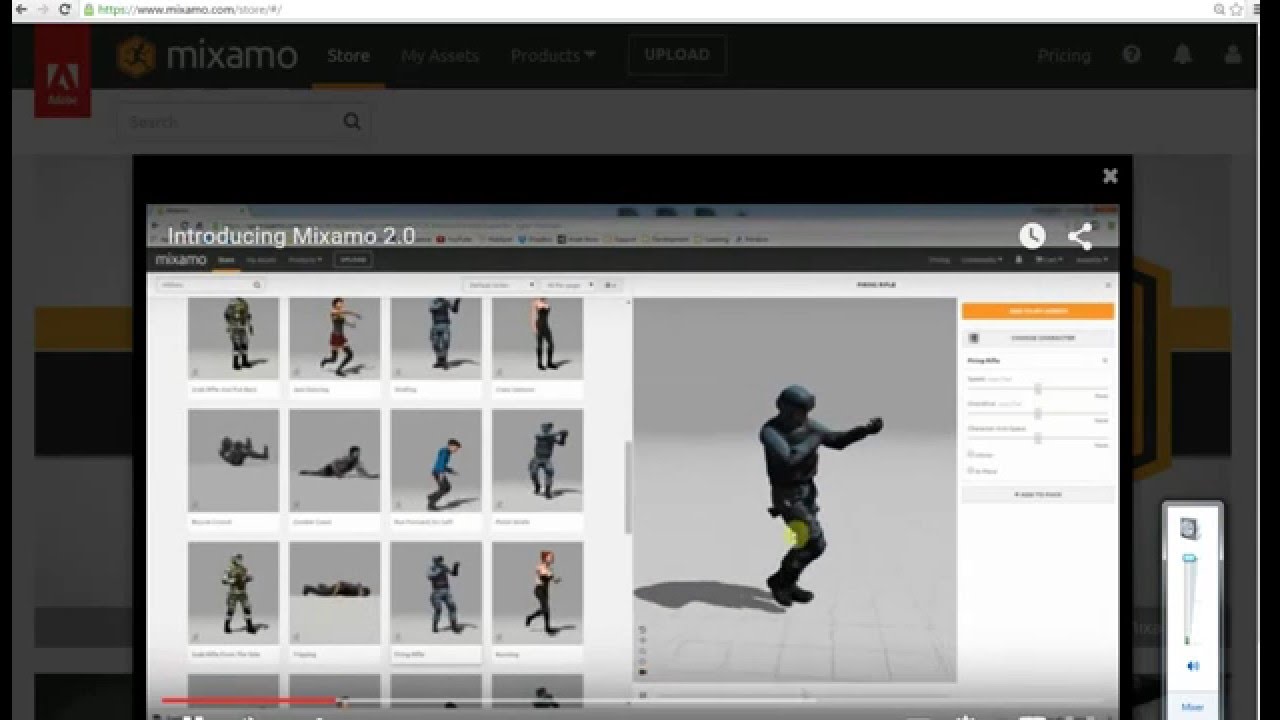Bookmark this page with the star
The height and width of the screenshot is (720, 1280).
[x=1237, y=9]
